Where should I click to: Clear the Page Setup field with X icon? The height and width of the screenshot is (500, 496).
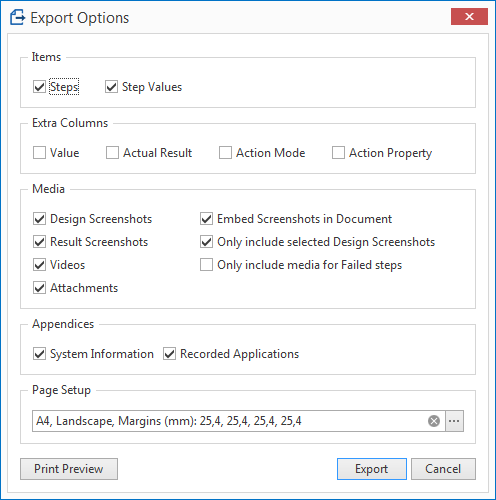(x=434, y=421)
